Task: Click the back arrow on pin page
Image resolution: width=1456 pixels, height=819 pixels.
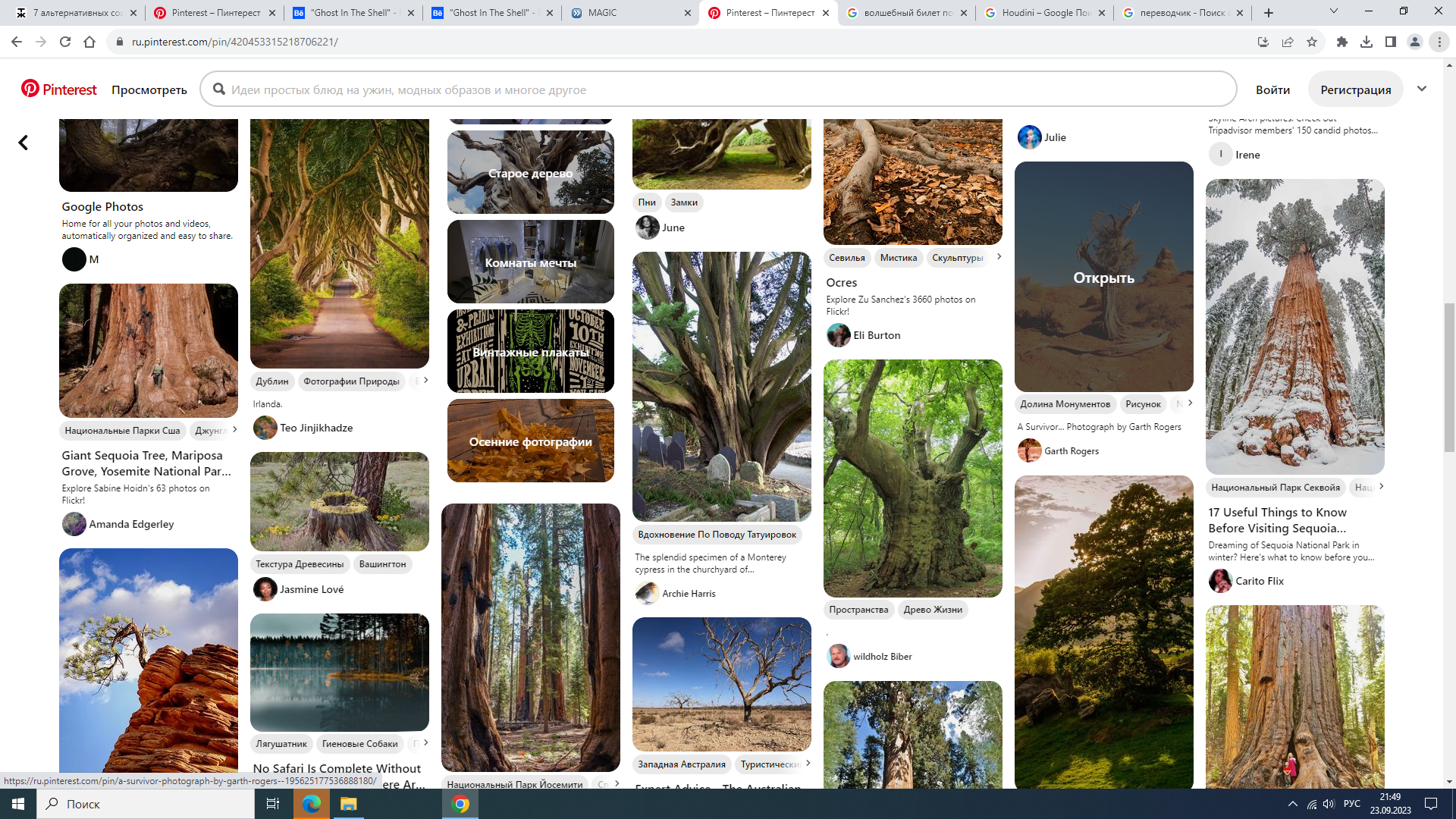Action: coord(24,143)
